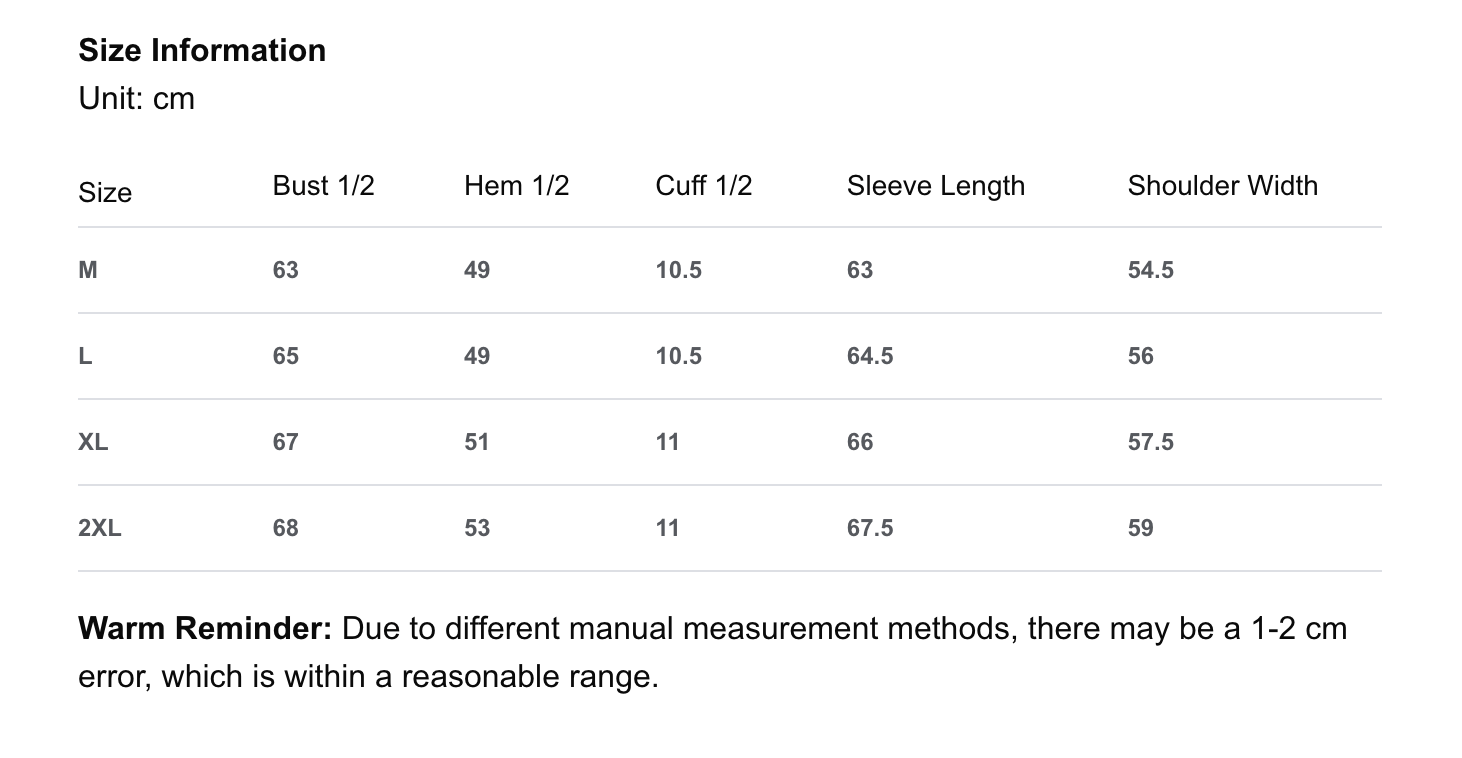Click the L size row label
The image size is (1462, 758).
point(85,356)
